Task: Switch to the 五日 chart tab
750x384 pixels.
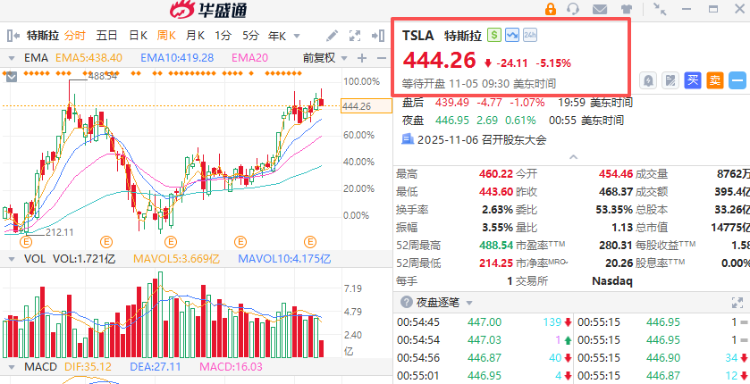Action: click(x=107, y=35)
